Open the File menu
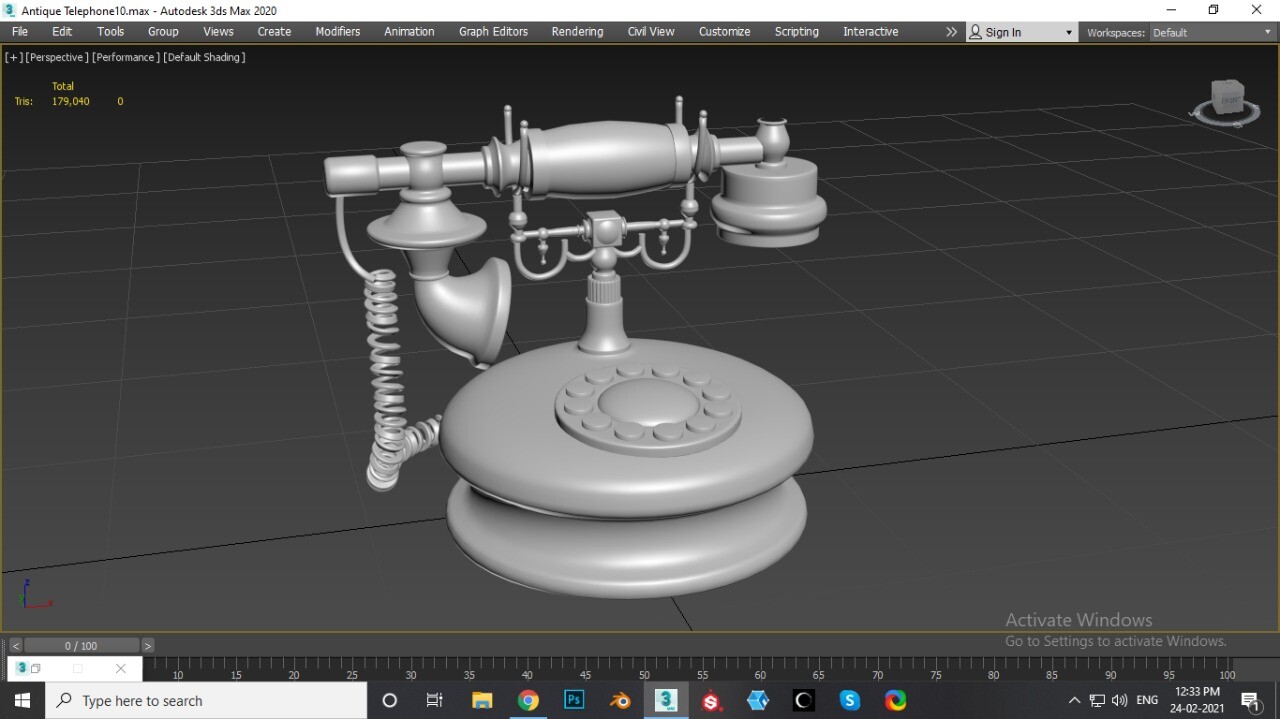 20,32
